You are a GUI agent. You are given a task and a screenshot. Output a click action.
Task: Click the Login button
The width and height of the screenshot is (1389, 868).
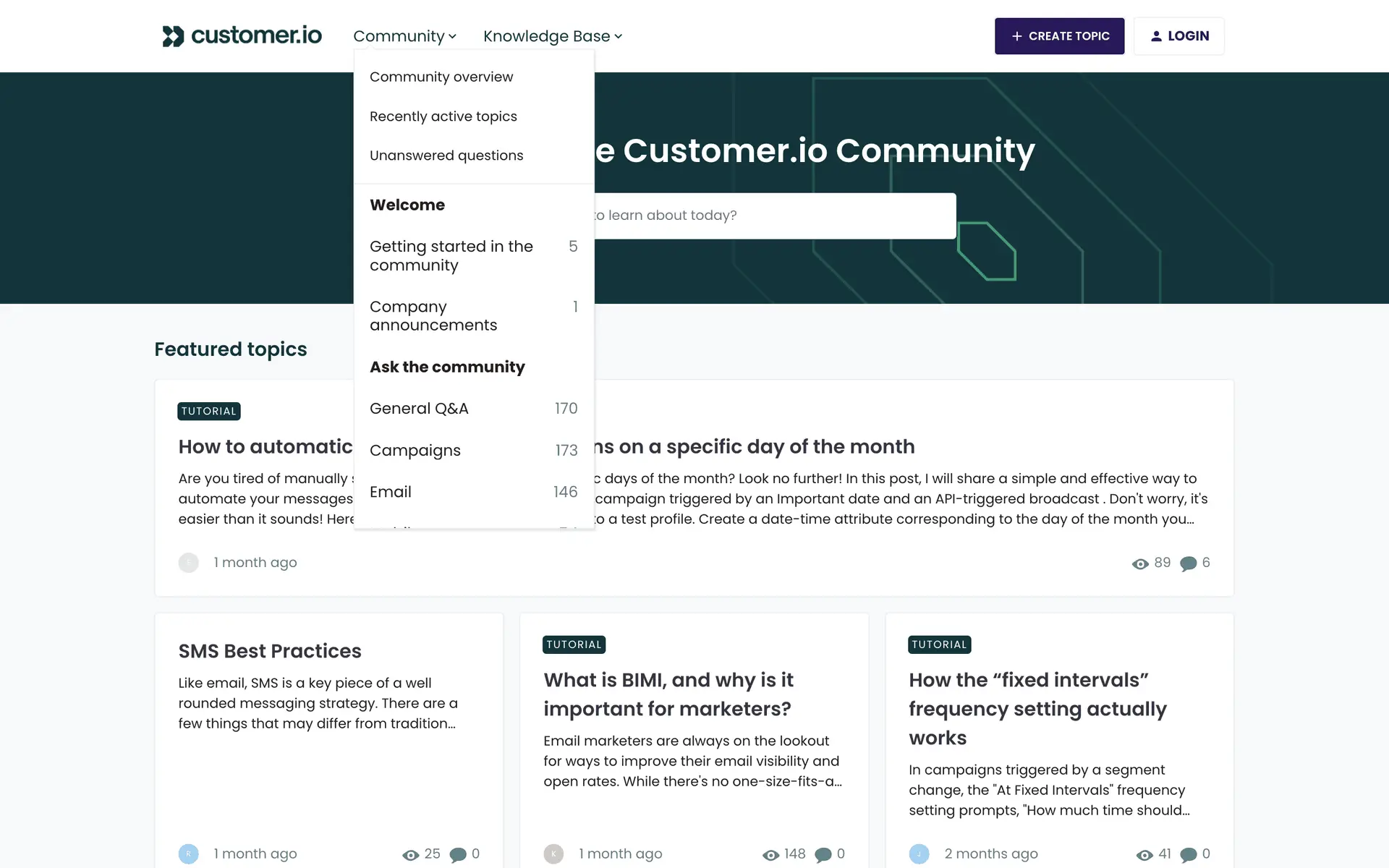pyautogui.click(x=1178, y=36)
